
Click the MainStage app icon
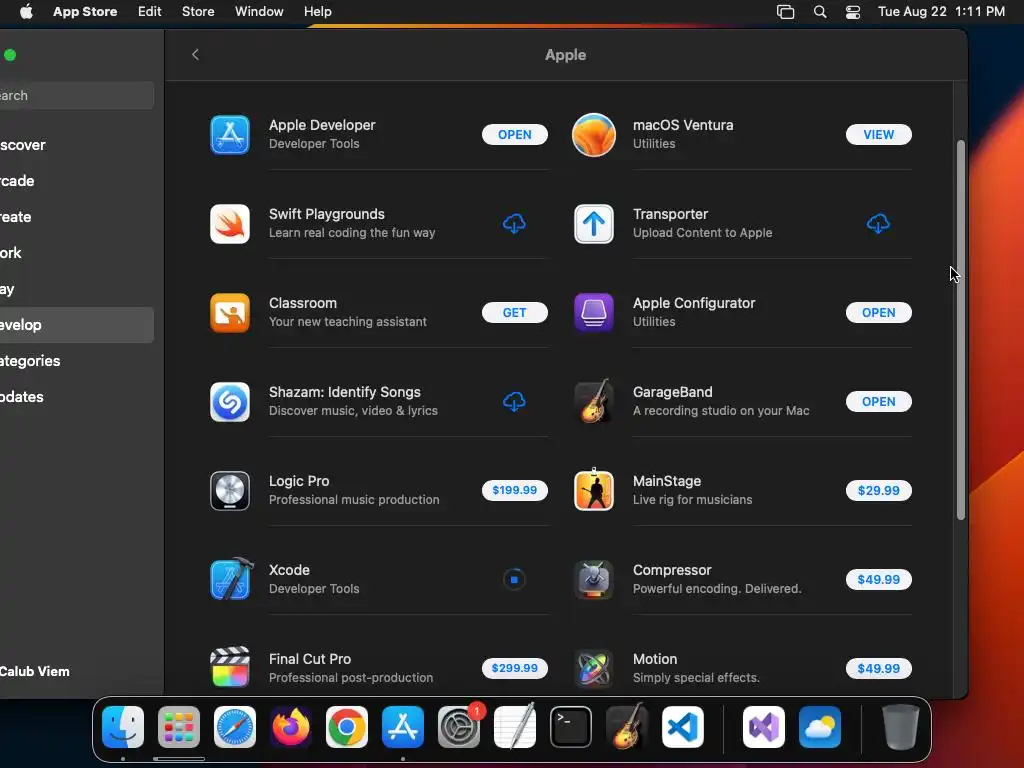tap(594, 490)
